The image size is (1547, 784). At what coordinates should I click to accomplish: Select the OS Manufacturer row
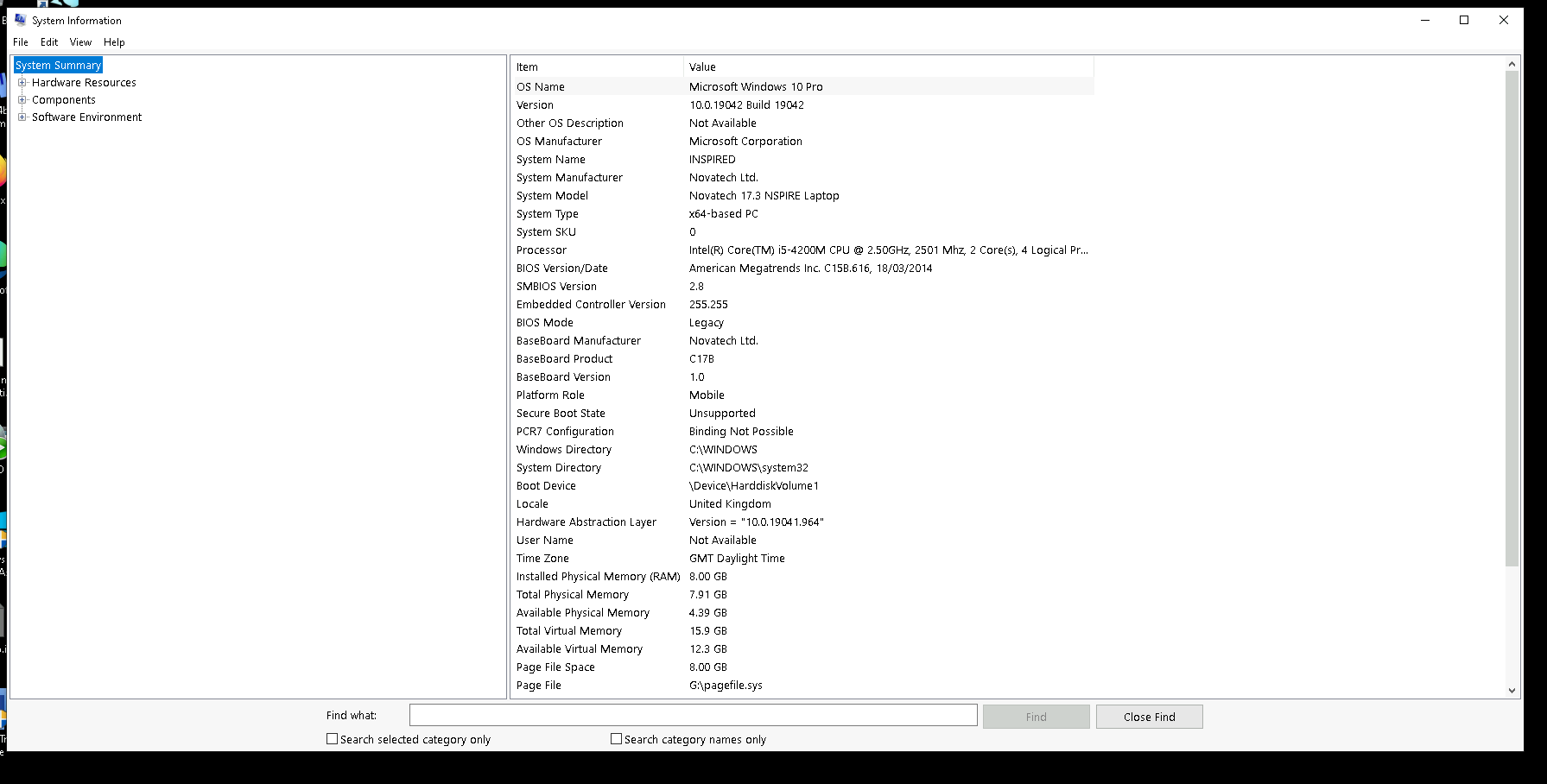[x=802, y=141]
